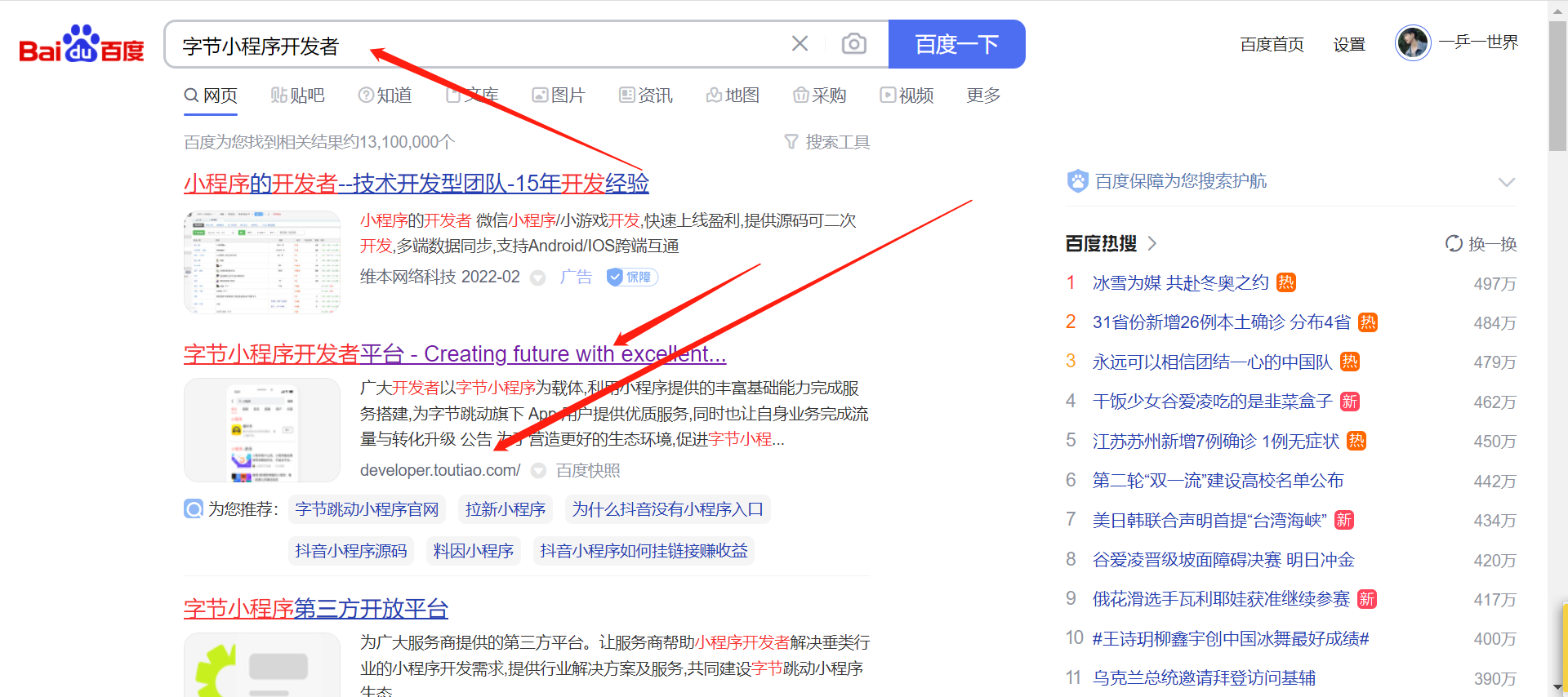Open the 百度热搜 heading
The width and height of the screenshot is (1568, 697).
point(1101,243)
